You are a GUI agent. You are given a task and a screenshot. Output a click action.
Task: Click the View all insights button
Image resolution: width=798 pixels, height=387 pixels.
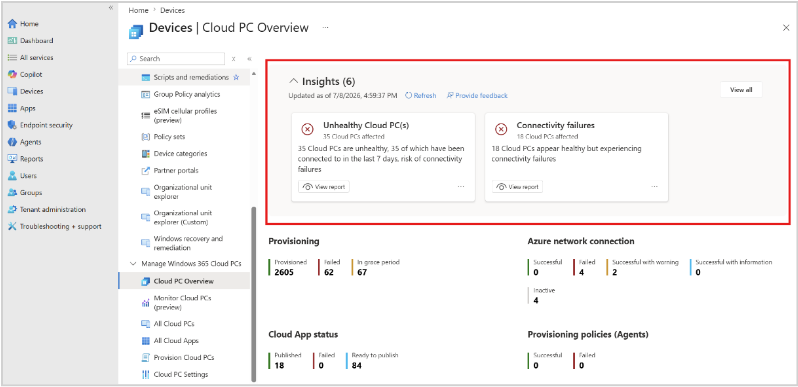pos(741,90)
